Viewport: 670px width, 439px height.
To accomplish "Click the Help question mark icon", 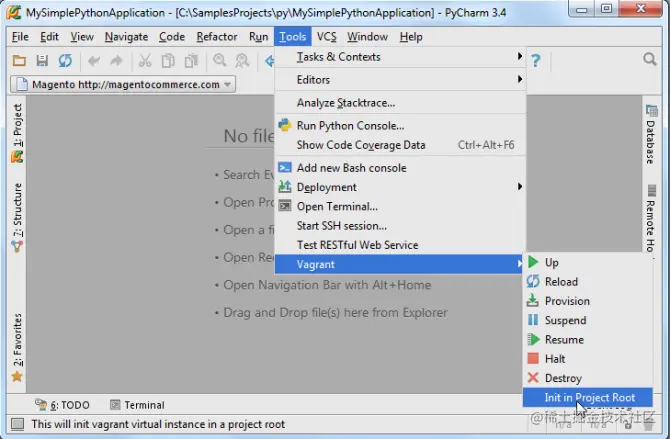I will coord(536,60).
